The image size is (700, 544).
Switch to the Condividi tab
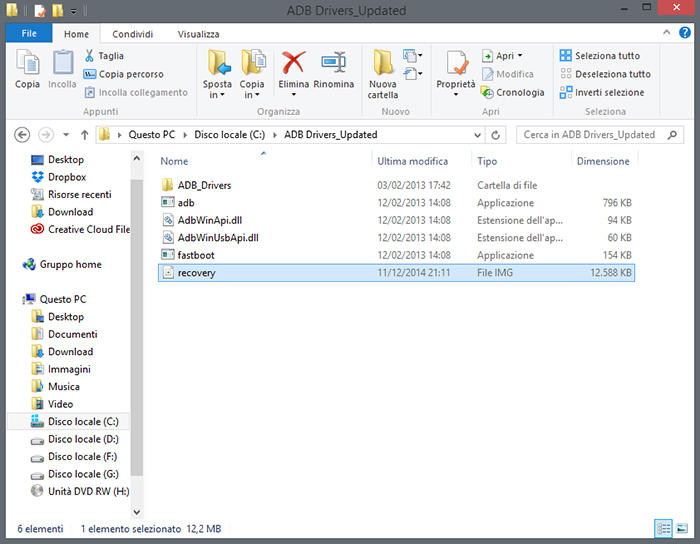point(132,34)
